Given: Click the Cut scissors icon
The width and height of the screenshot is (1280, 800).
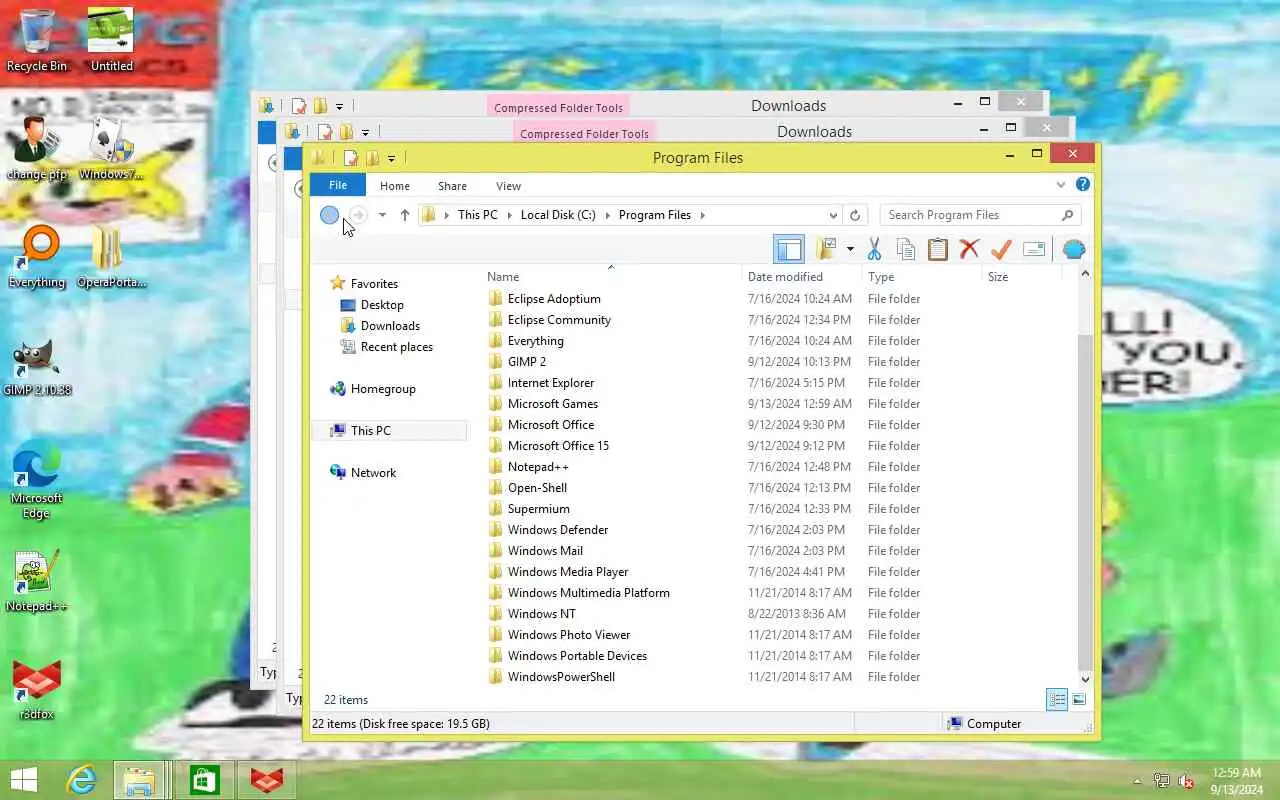Looking at the screenshot, I should point(874,249).
